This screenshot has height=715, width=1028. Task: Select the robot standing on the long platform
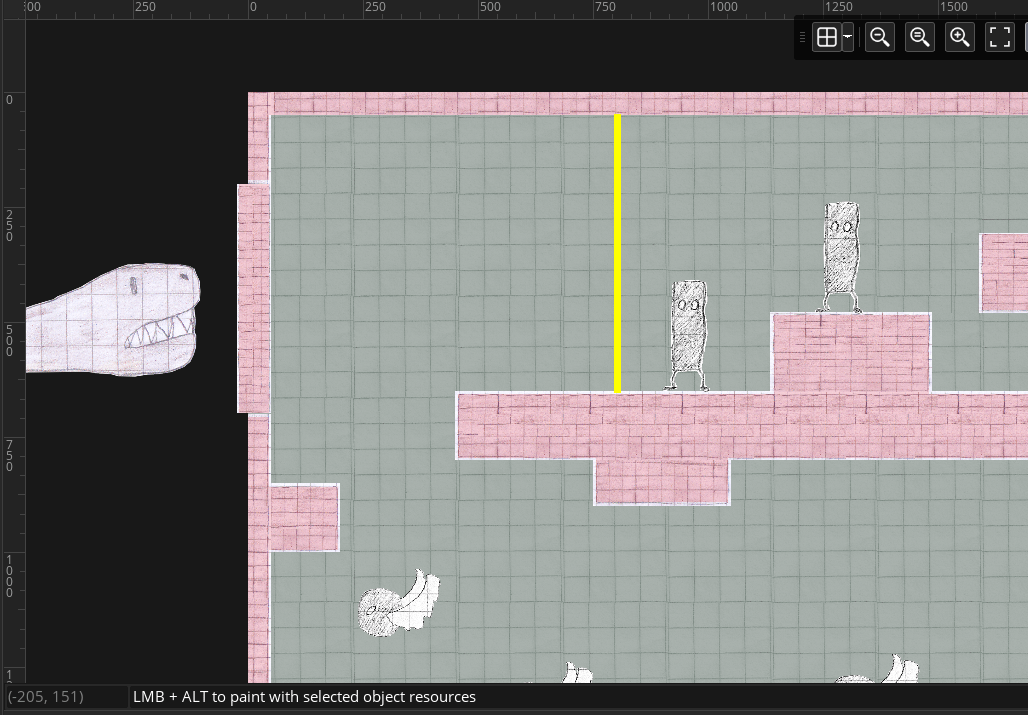688,336
